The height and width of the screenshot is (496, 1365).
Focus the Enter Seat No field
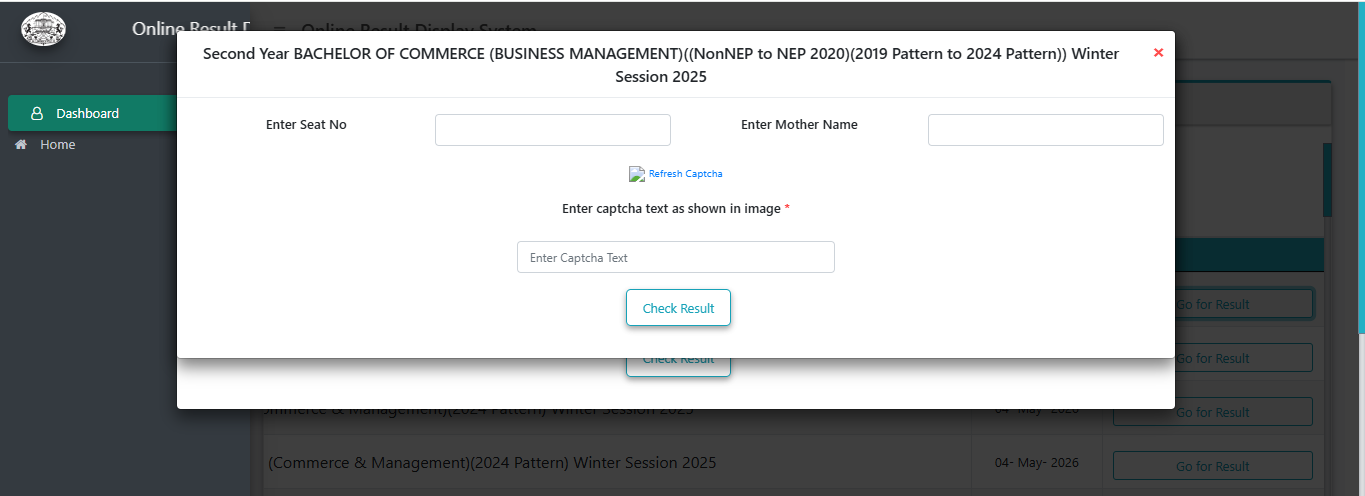coord(553,130)
